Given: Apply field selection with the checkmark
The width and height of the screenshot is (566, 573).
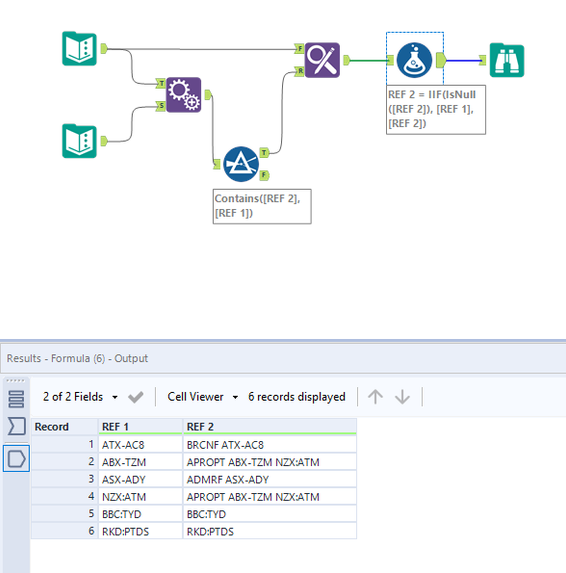Looking at the screenshot, I should [136, 397].
